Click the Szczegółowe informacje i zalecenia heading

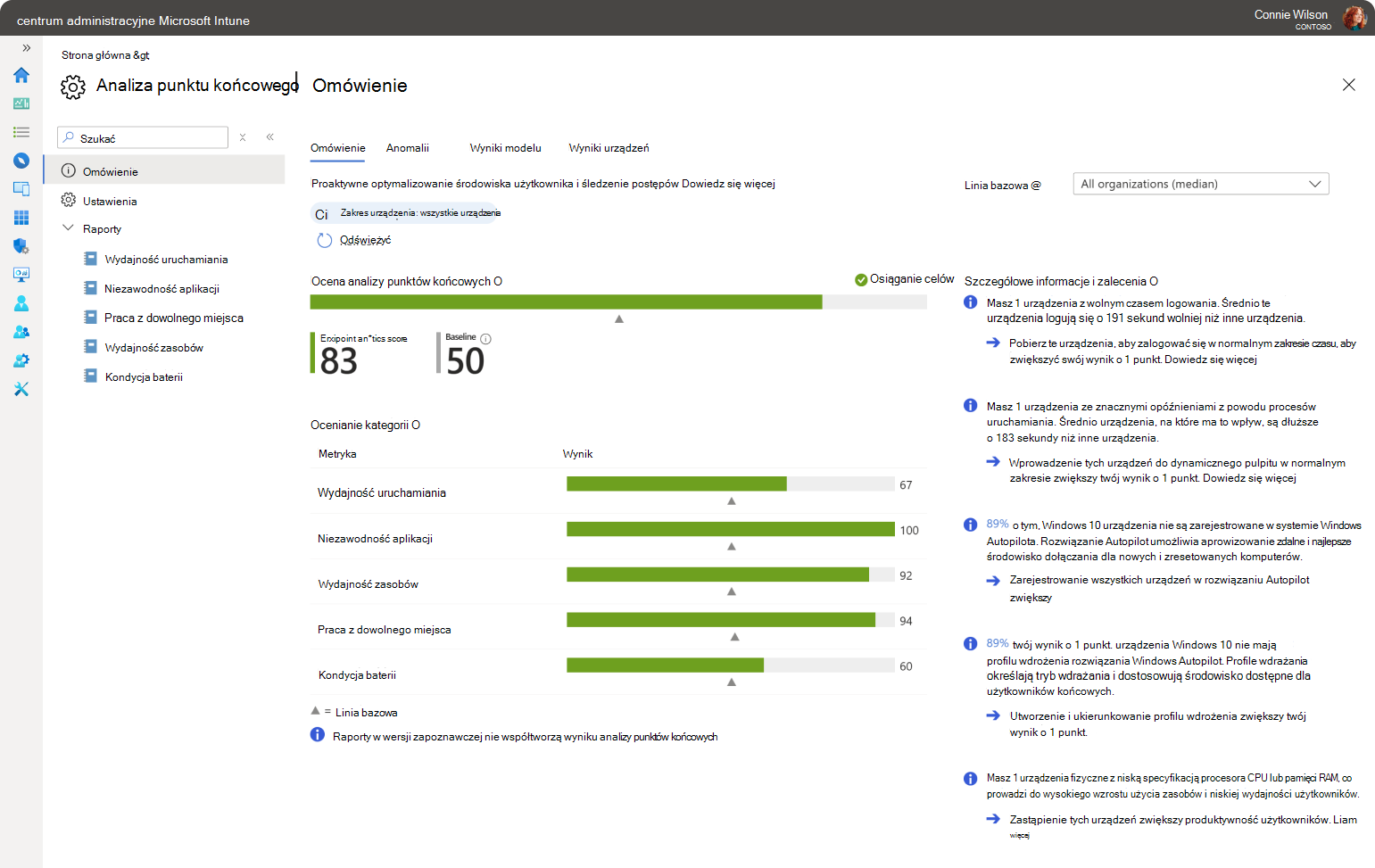coord(1061,281)
